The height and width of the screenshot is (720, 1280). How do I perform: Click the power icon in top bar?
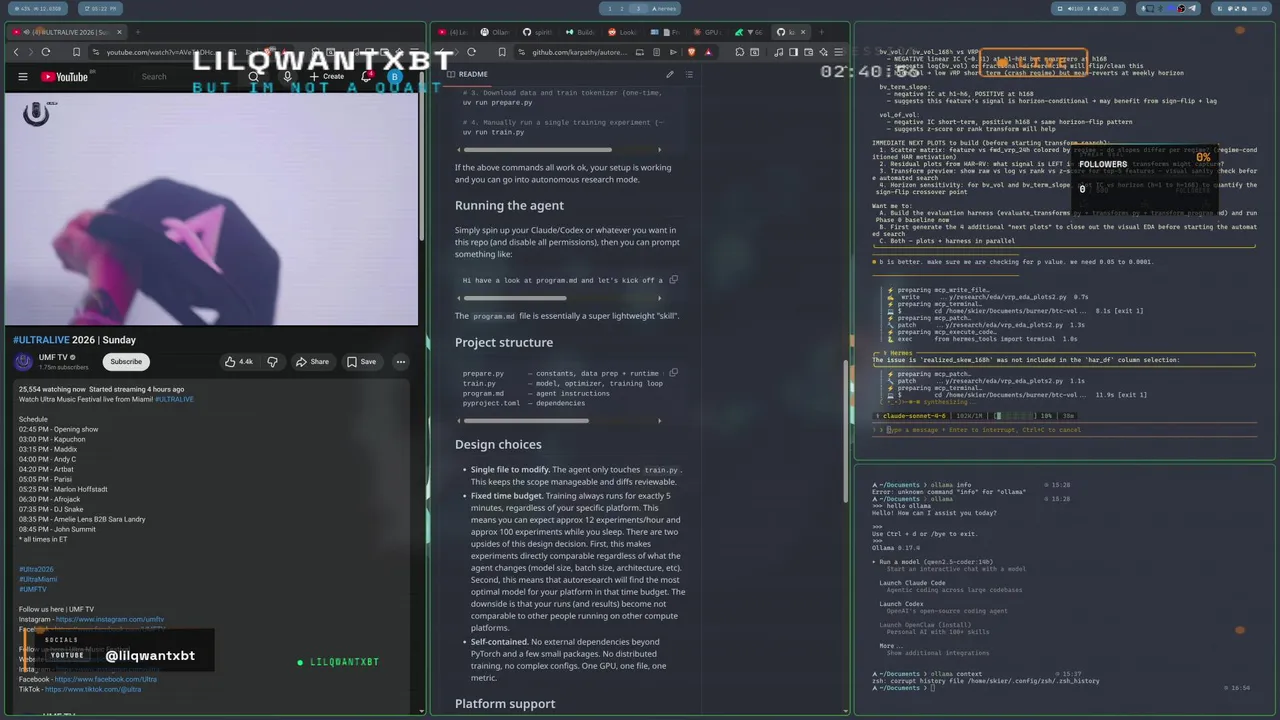pyautogui.click(x=1264, y=8)
